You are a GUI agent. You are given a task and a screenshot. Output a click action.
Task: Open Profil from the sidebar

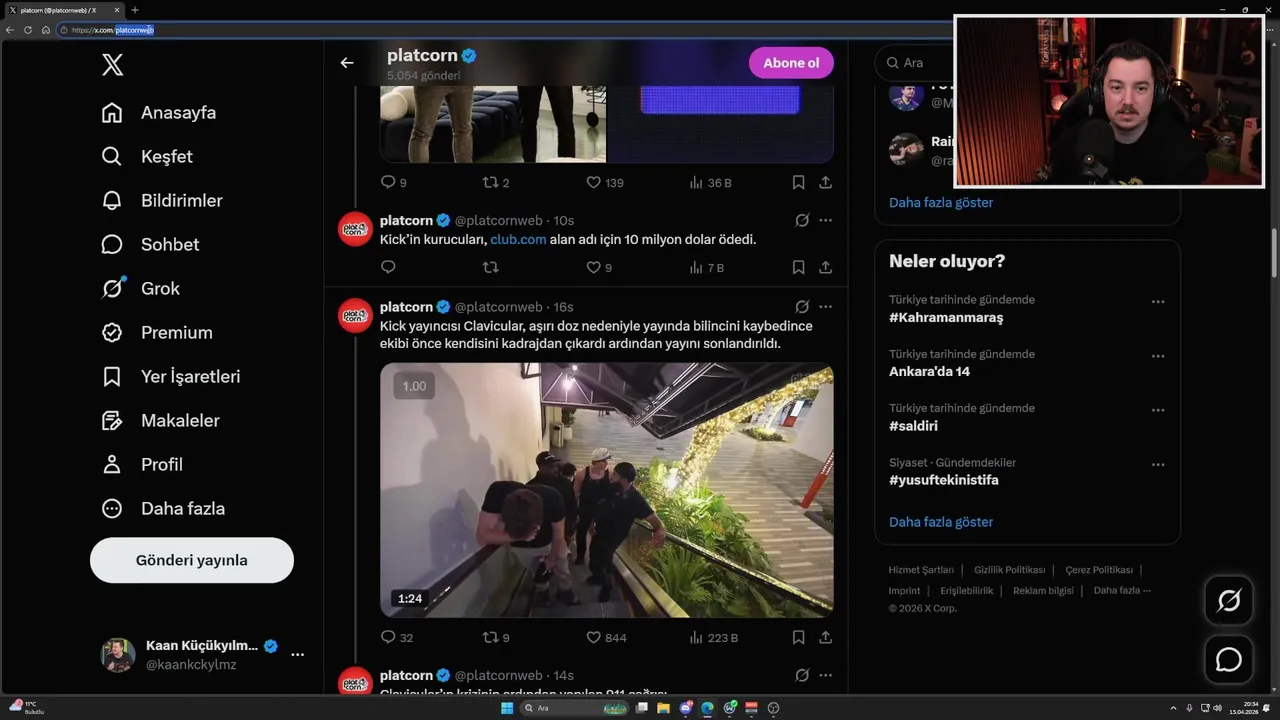[143, 465]
